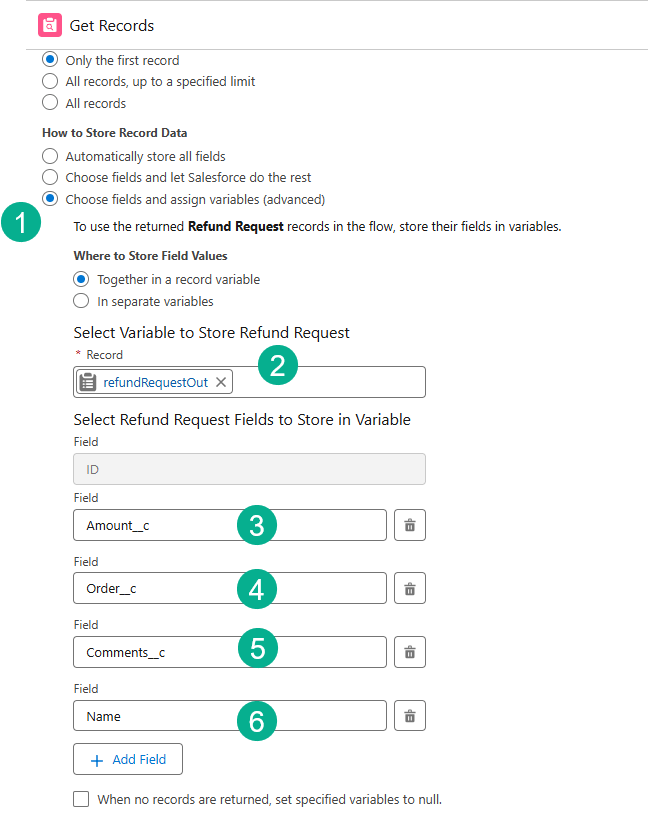Open the Amount__c field picker
648x813 pixels.
click(x=160, y=525)
